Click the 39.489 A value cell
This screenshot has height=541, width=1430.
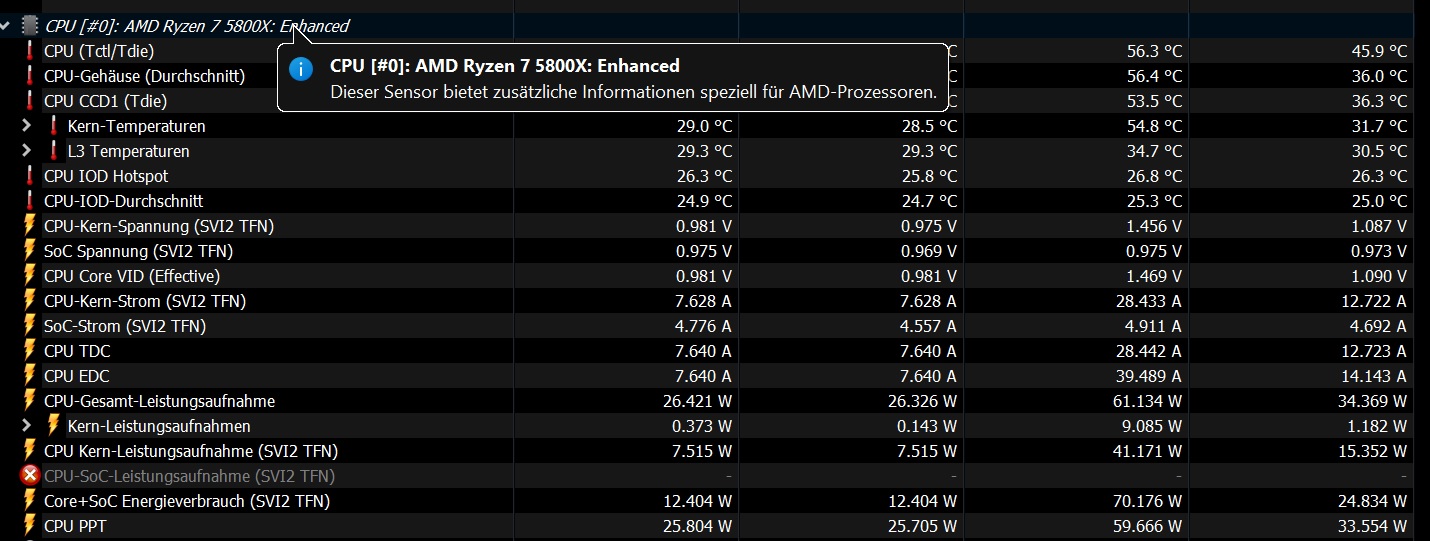tap(1147, 376)
